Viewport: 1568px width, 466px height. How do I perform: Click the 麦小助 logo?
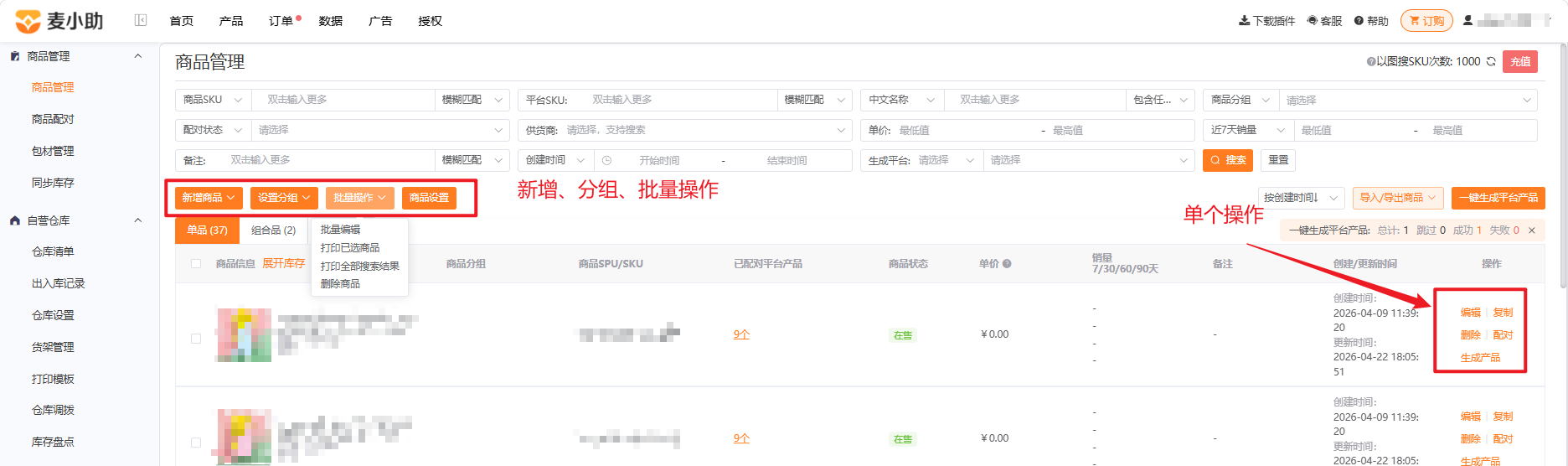59,21
